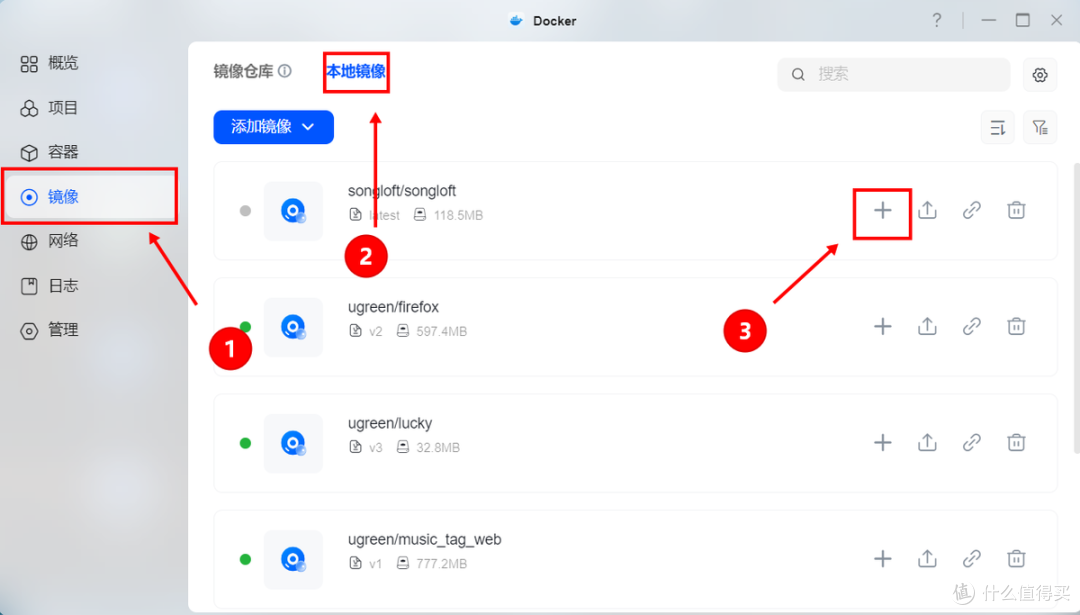This screenshot has height=615, width=1080.
Task: Click the 118.5MB size label
Action: click(x=458, y=216)
